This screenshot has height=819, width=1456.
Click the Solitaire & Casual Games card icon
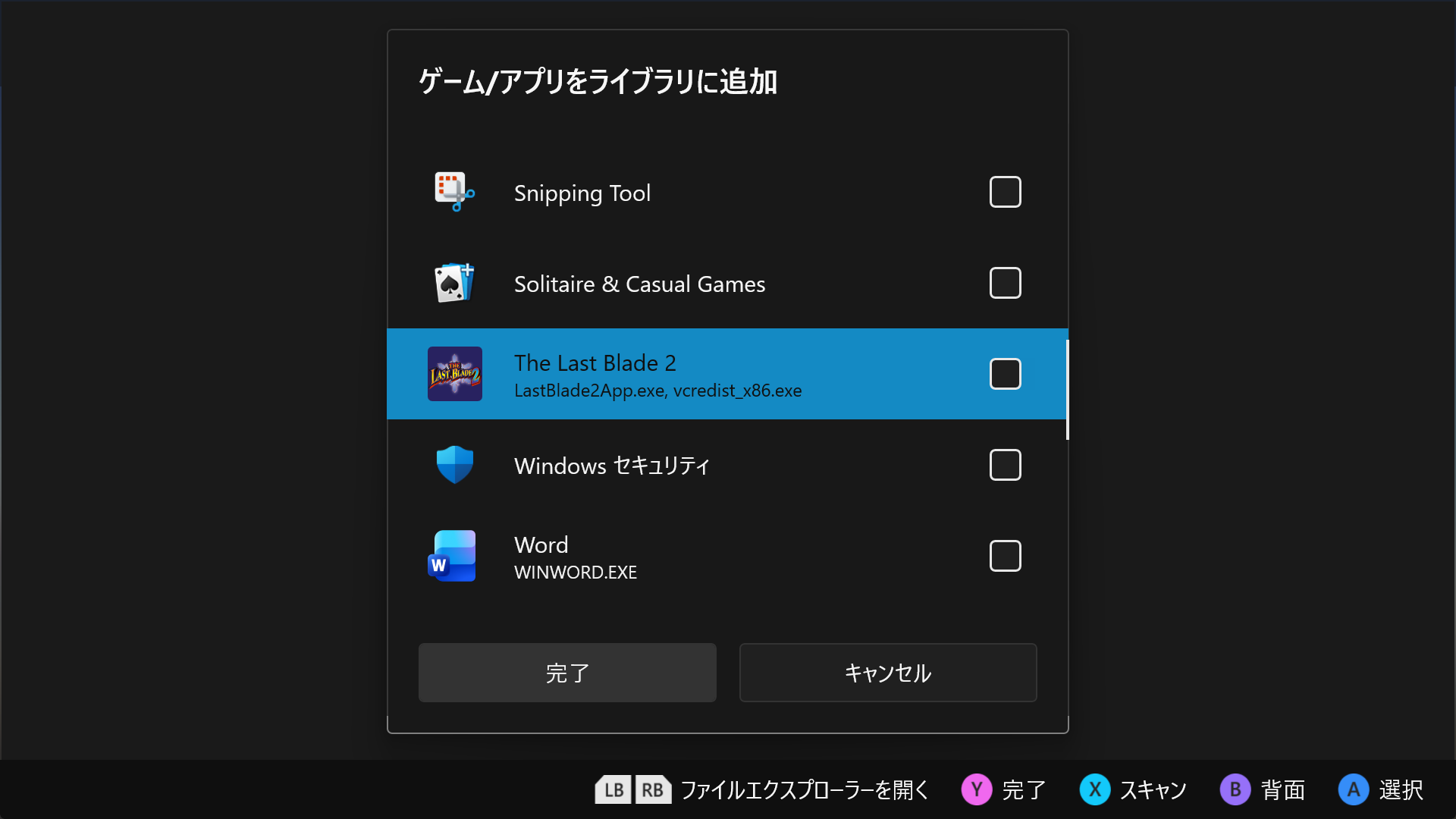[x=454, y=283]
